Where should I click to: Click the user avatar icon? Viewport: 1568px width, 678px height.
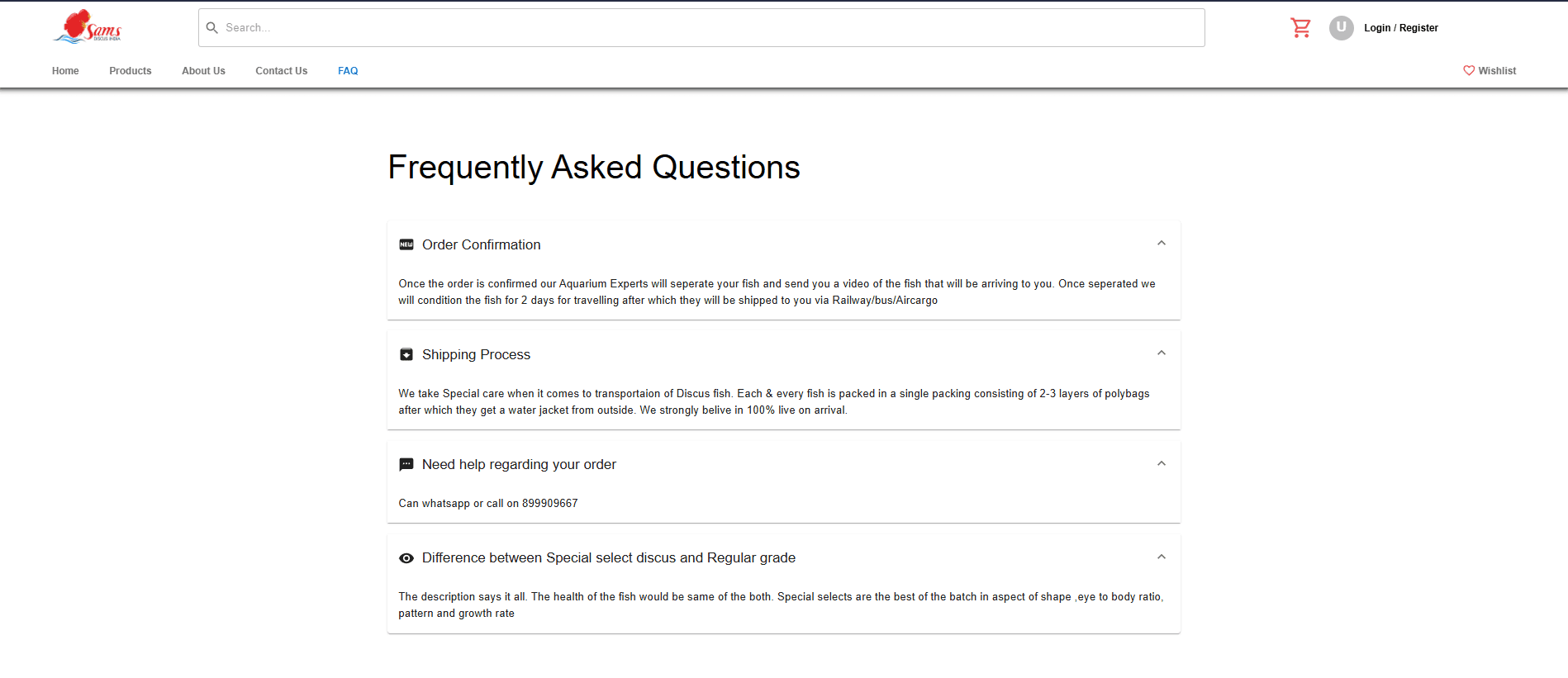(1341, 28)
